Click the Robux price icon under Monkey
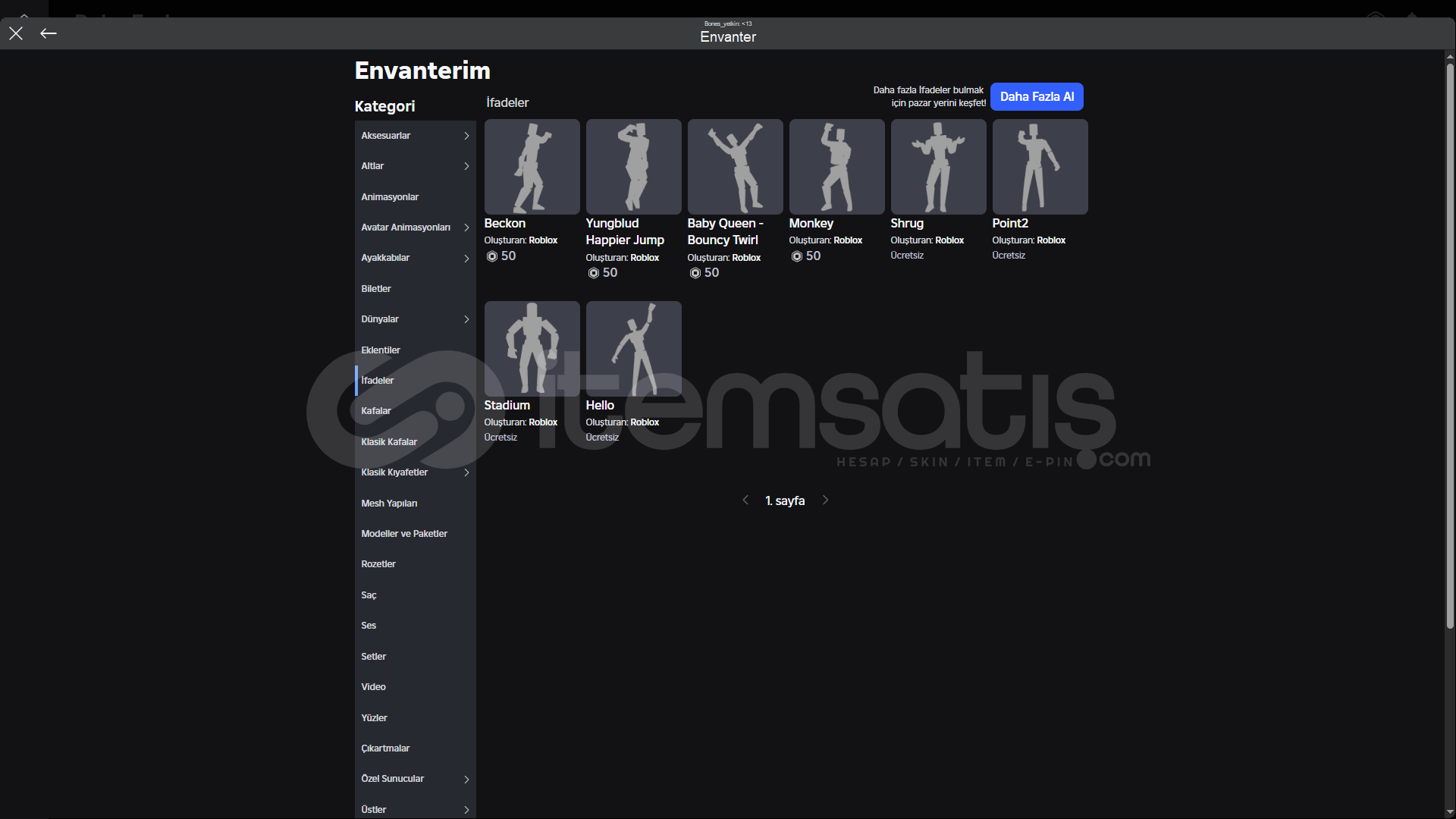The height and width of the screenshot is (819, 1456). pyautogui.click(x=797, y=257)
